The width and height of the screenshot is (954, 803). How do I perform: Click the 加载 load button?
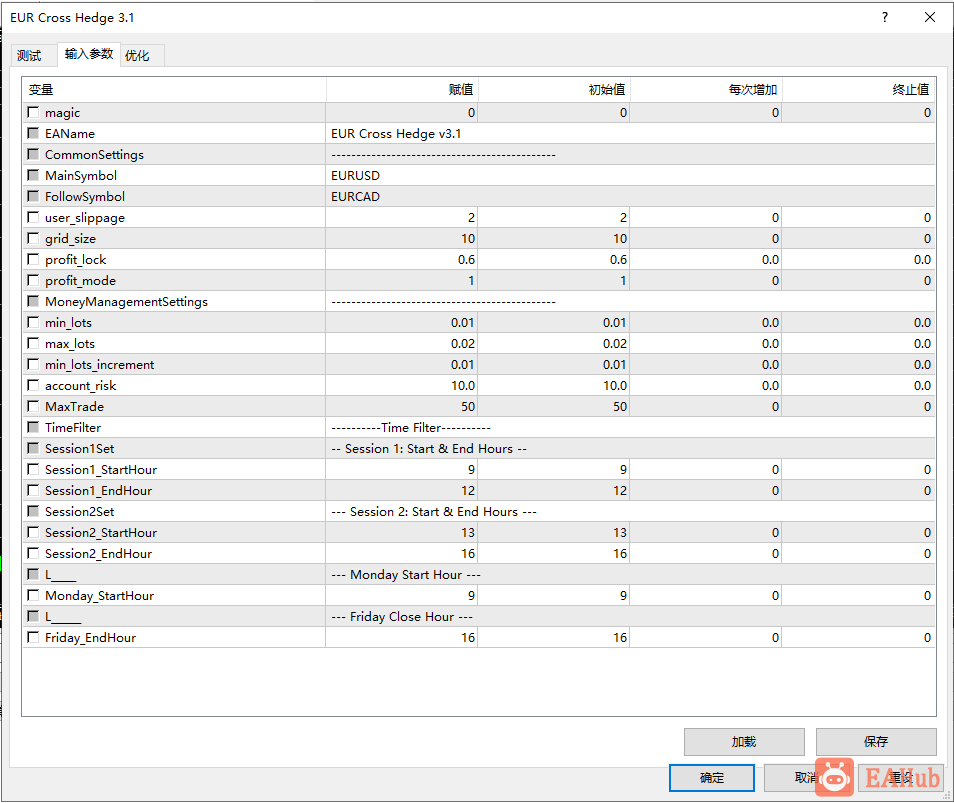[x=744, y=742]
